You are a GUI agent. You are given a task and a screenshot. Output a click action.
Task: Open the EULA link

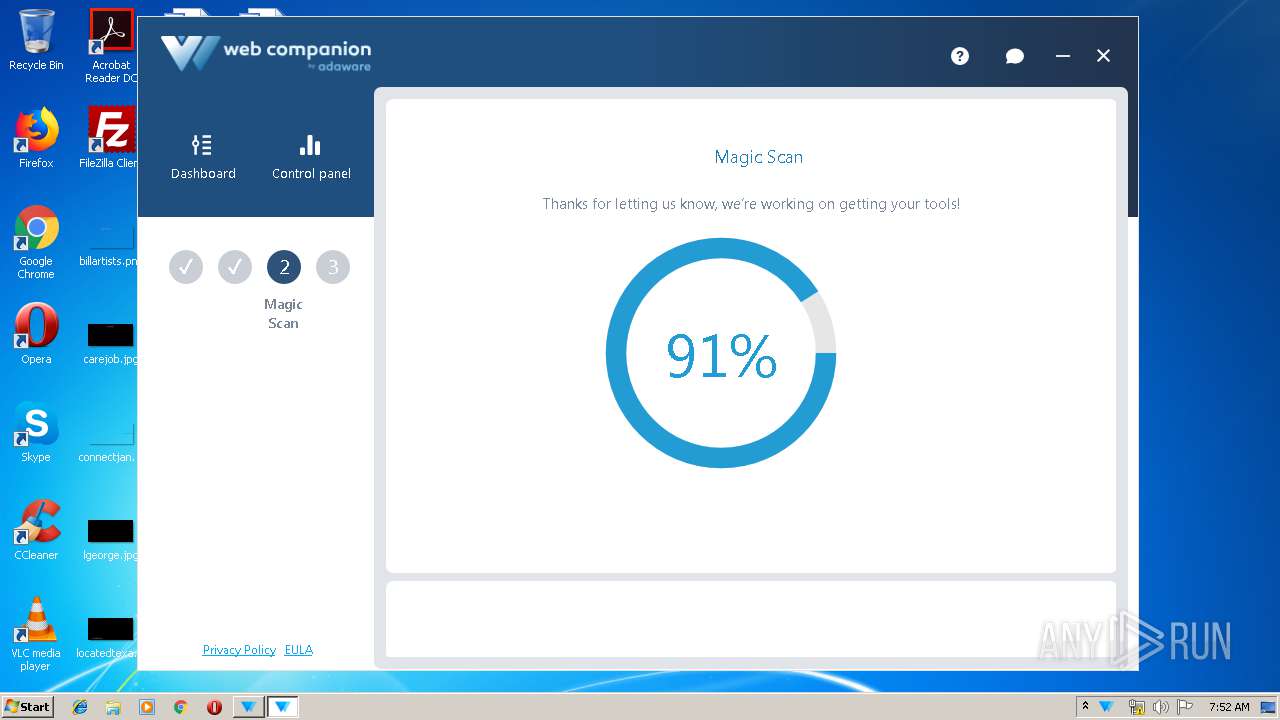tap(299, 650)
